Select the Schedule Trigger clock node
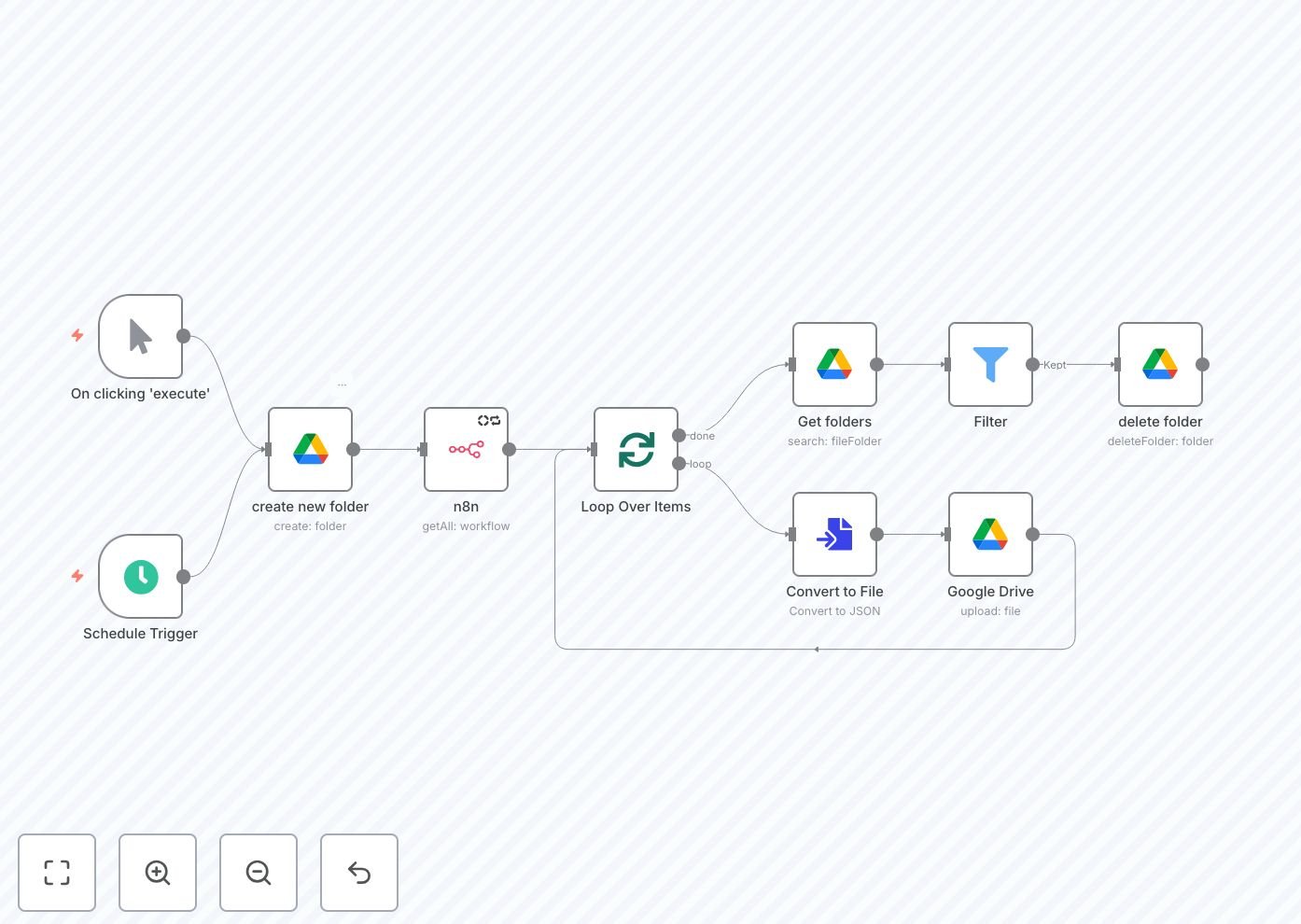Viewport: 1301px width, 924px height. (x=140, y=577)
